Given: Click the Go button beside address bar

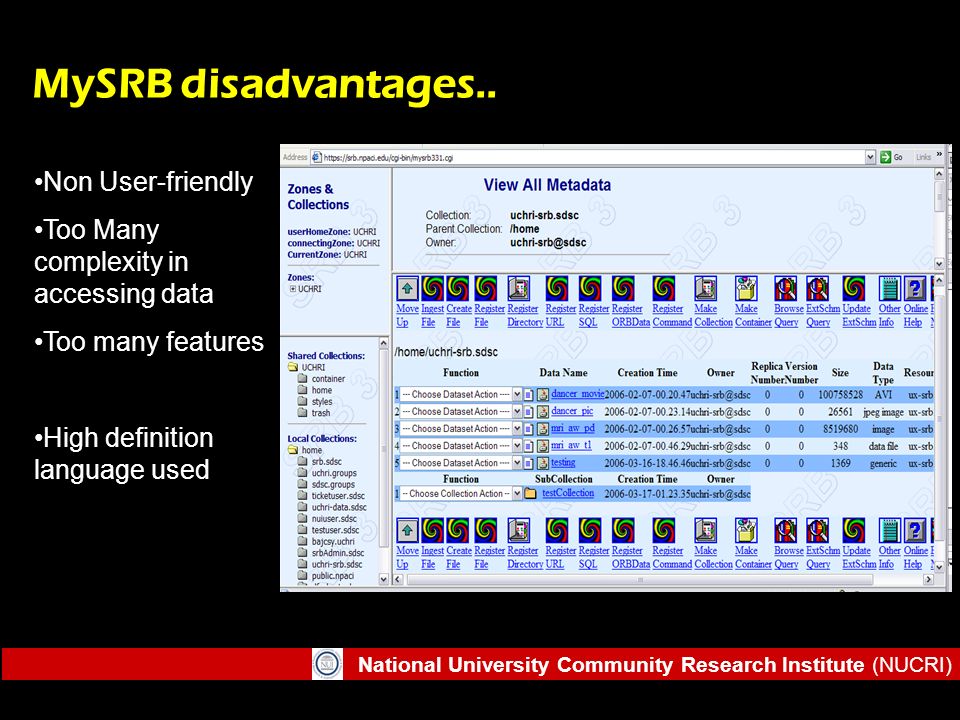Looking at the screenshot, I should coord(892,157).
